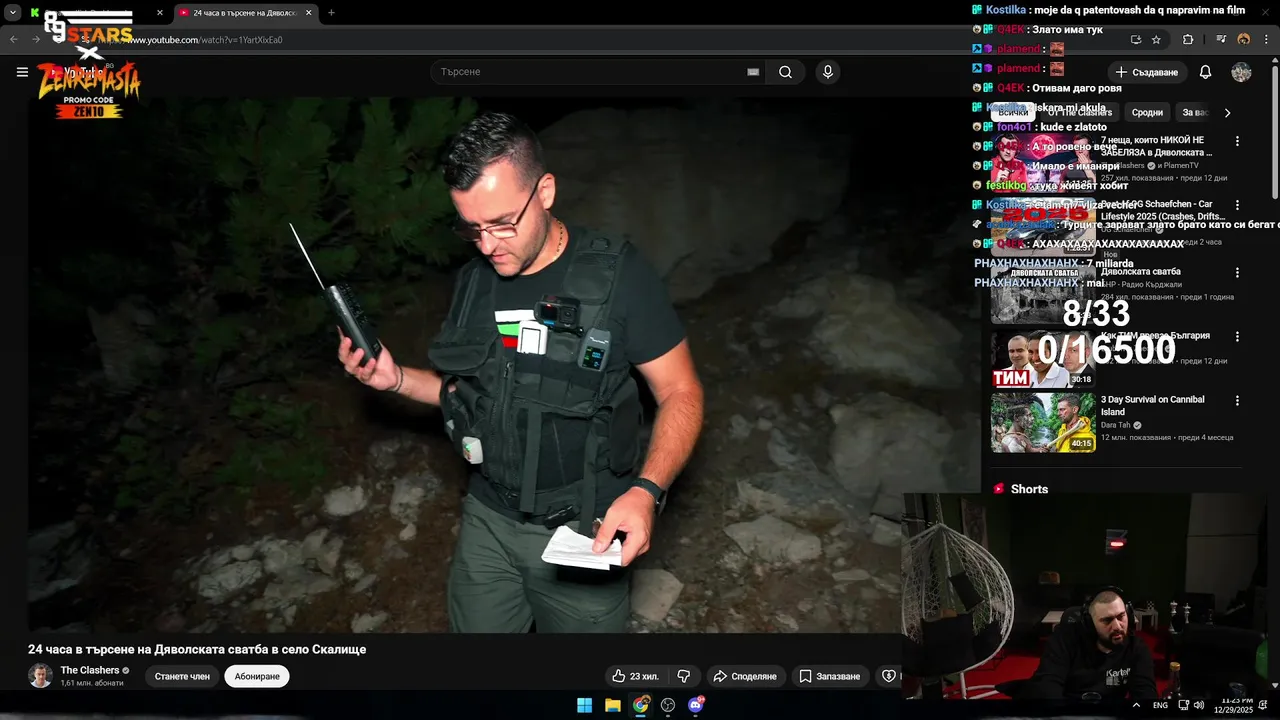Open Chrome from the taskbar
1280x720 pixels.
(x=641, y=705)
